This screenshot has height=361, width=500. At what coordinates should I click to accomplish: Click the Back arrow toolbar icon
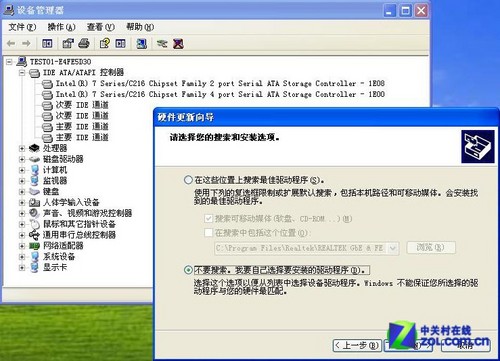click(11, 43)
